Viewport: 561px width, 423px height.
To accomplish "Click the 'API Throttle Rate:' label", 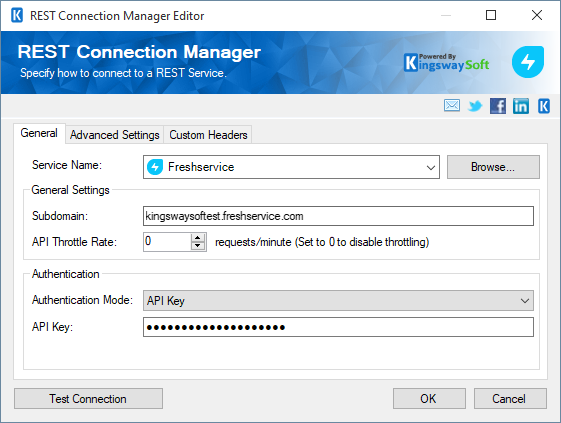I will 74,242.
